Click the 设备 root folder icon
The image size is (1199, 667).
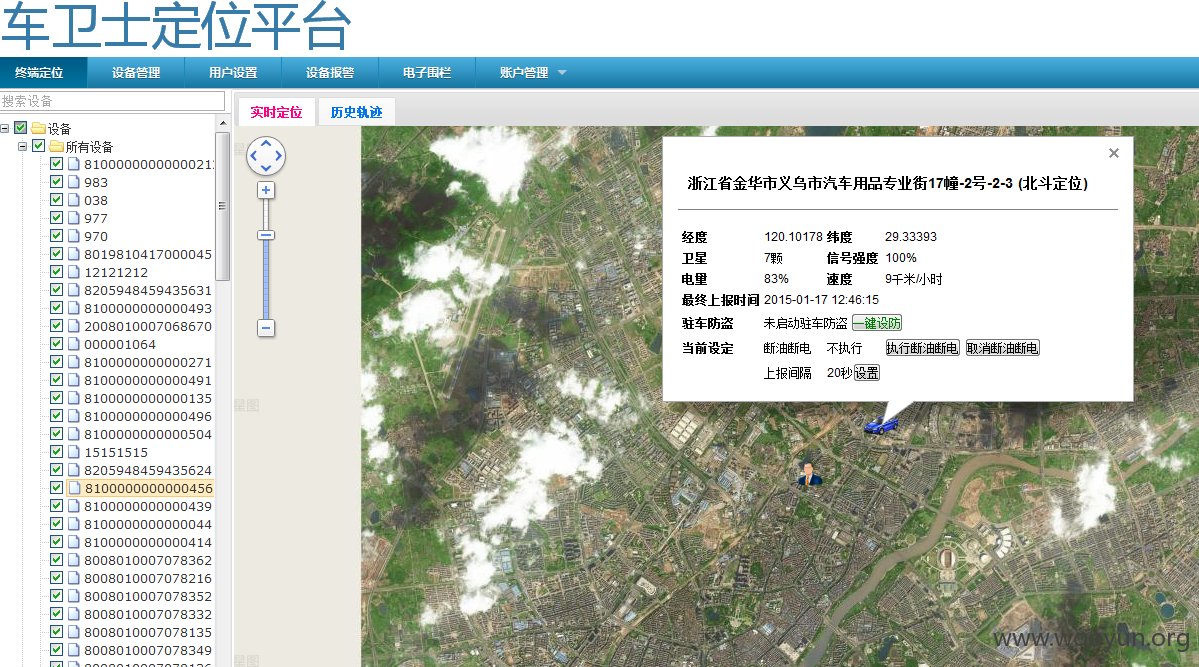pos(39,128)
